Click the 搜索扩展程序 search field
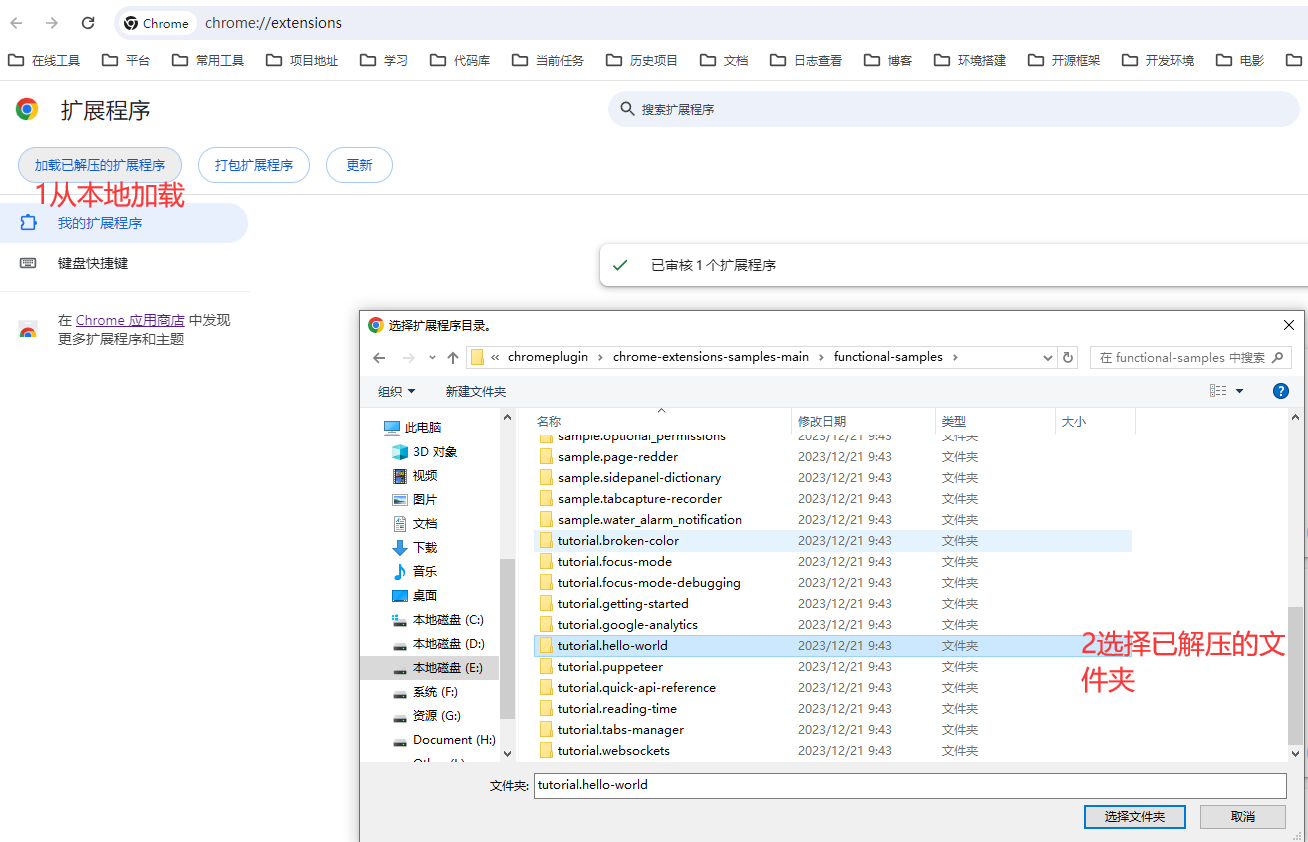This screenshot has height=842, width=1308. [x=954, y=109]
